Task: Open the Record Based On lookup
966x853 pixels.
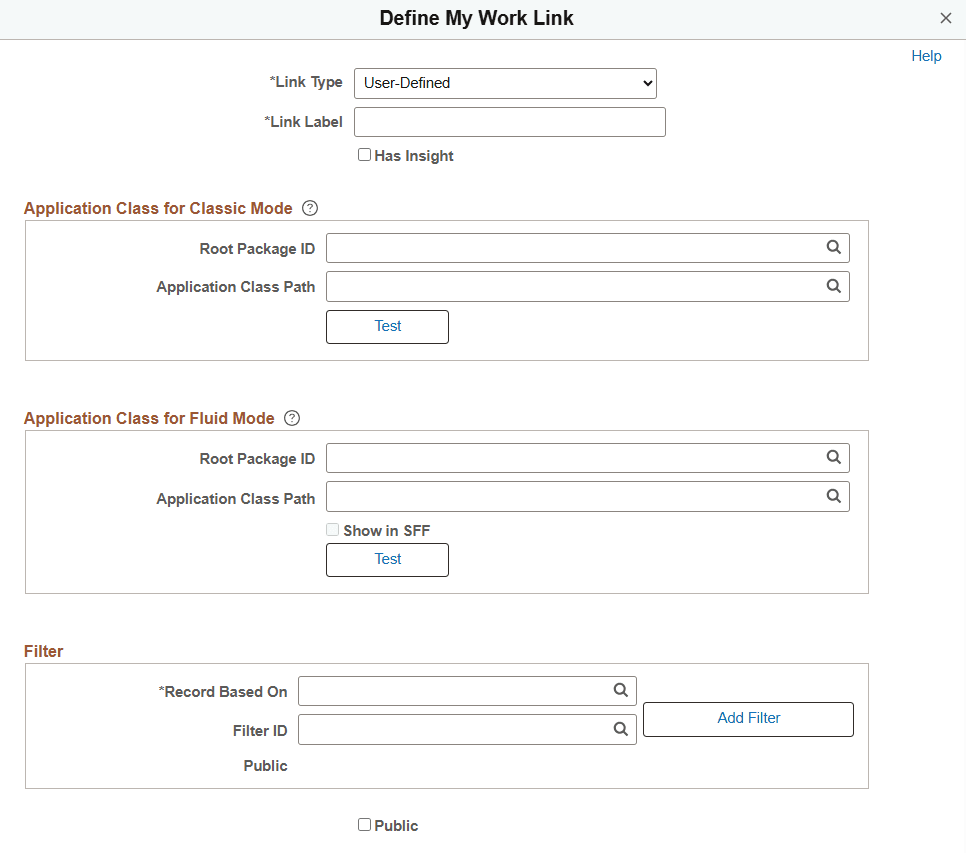Action: [x=621, y=690]
